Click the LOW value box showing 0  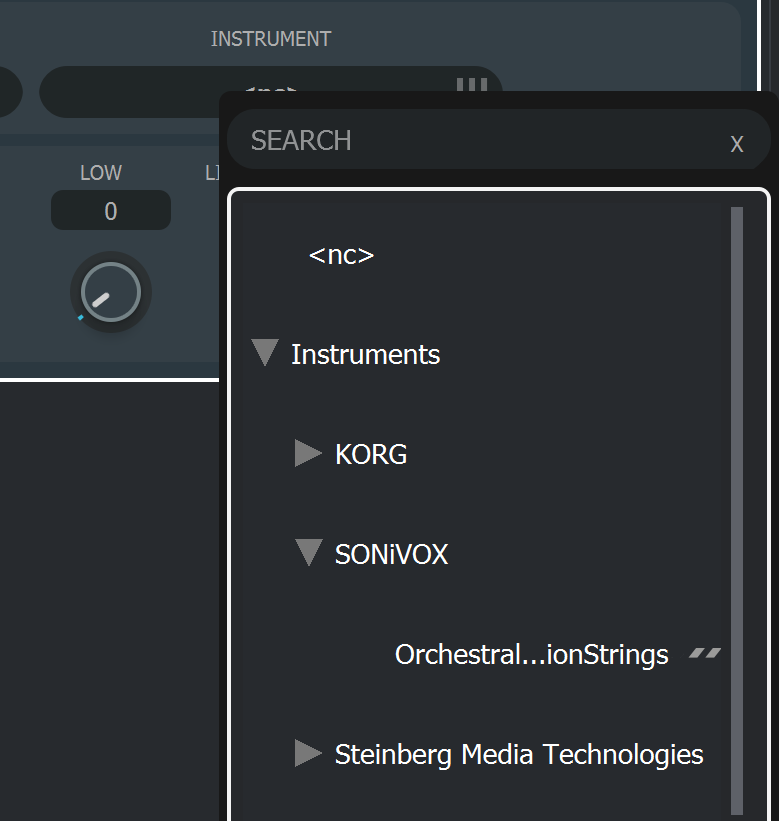coord(110,211)
